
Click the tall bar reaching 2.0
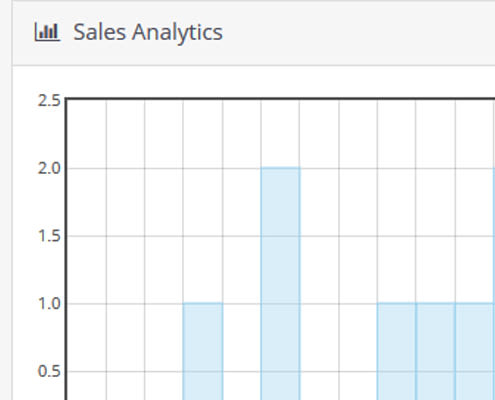click(280, 283)
